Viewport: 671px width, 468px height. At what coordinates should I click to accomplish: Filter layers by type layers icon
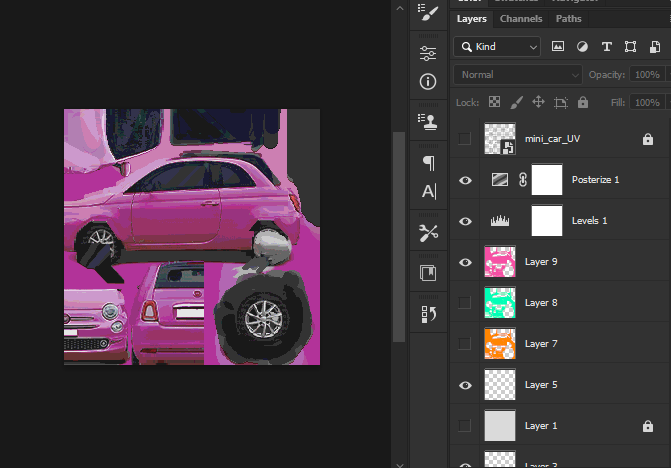tap(606, 46)
